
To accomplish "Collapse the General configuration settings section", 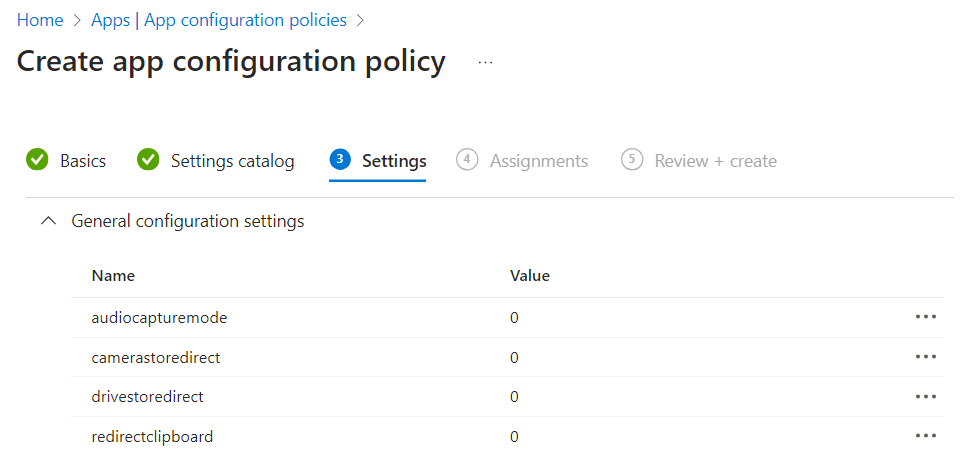I will (x=47, y=221).
